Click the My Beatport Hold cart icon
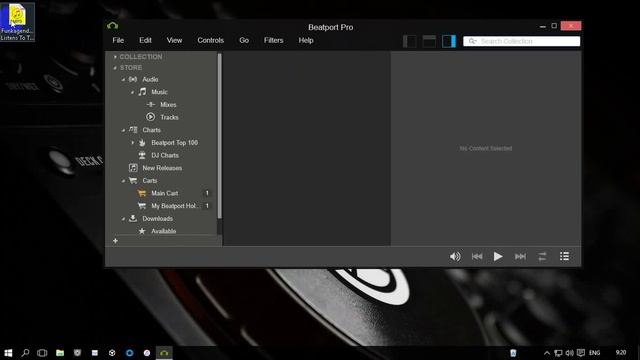The width and height of the screenshot is (640, 360). [142, 206]
